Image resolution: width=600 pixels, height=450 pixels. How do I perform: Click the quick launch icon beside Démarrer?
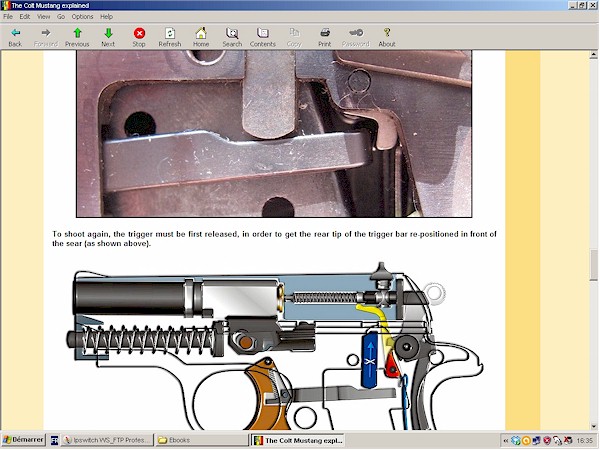(x=54, y=440)
